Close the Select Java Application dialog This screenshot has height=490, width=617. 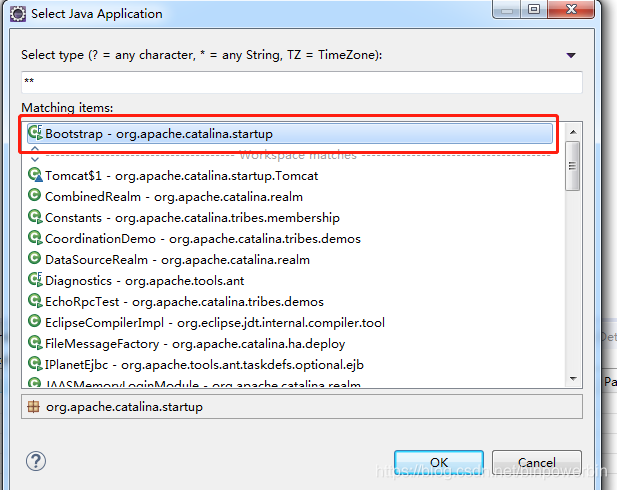pos(571,9)
